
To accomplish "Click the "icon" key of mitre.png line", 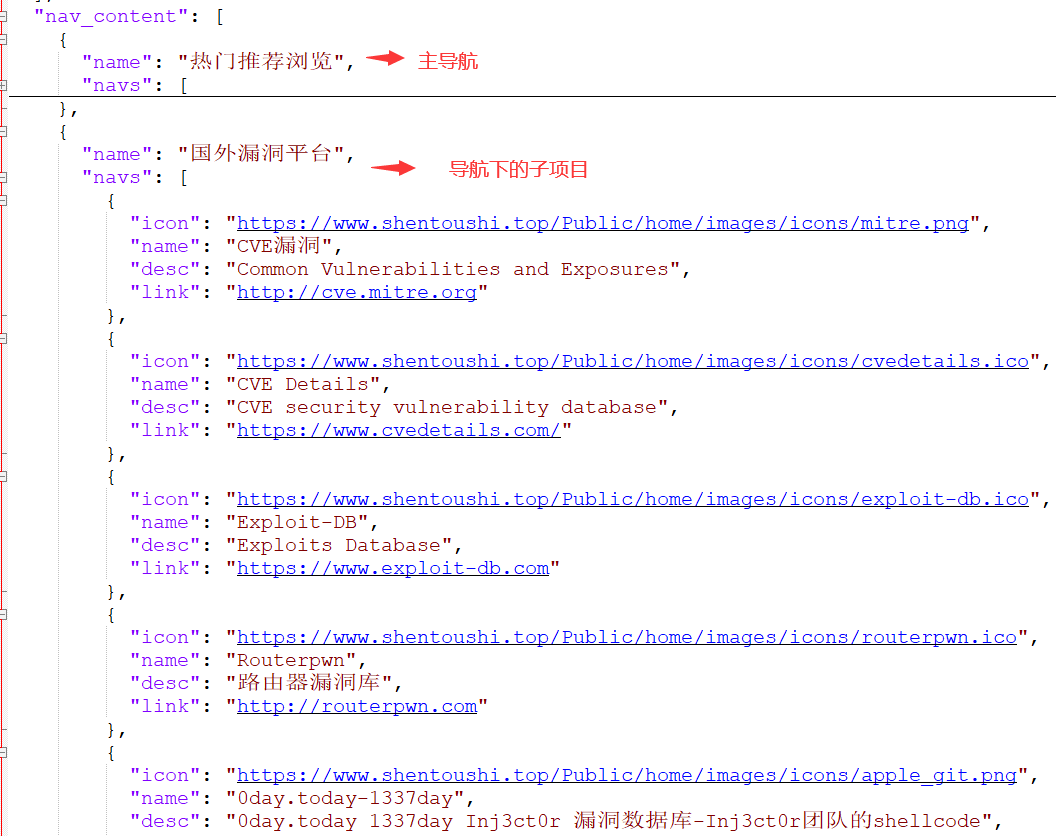I will click(166, 224).
